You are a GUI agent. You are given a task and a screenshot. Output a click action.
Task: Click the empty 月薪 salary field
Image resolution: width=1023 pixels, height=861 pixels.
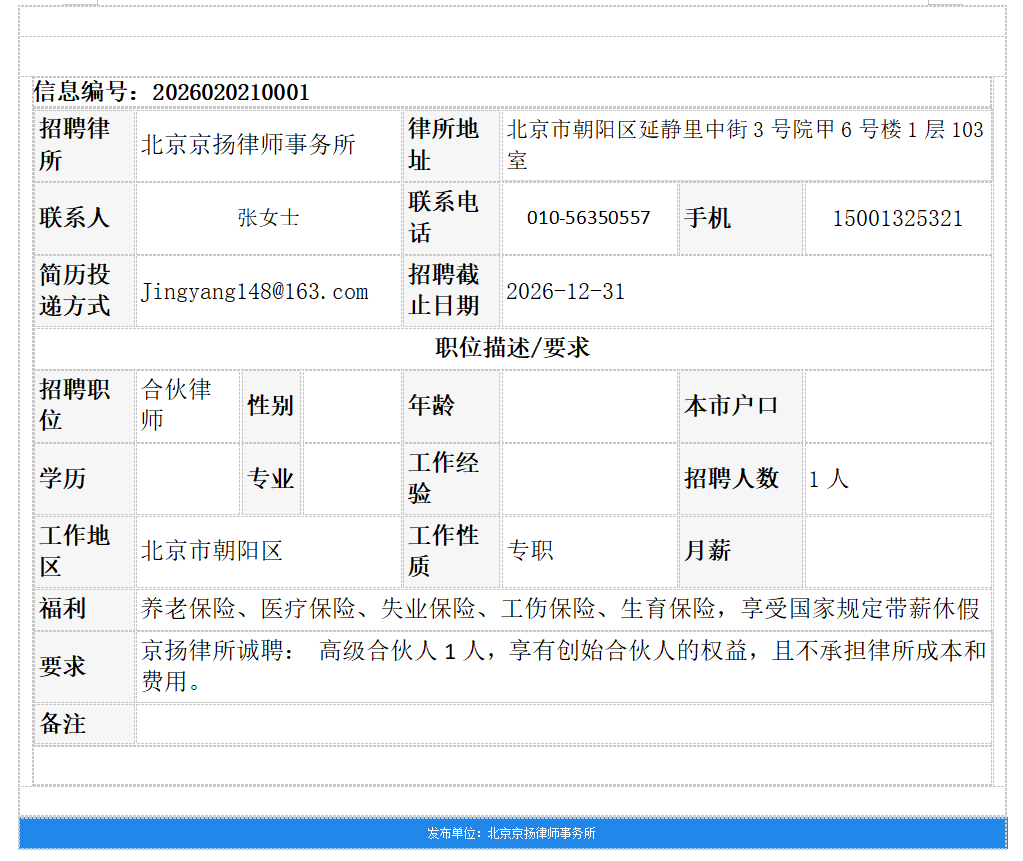pos(900,550)
